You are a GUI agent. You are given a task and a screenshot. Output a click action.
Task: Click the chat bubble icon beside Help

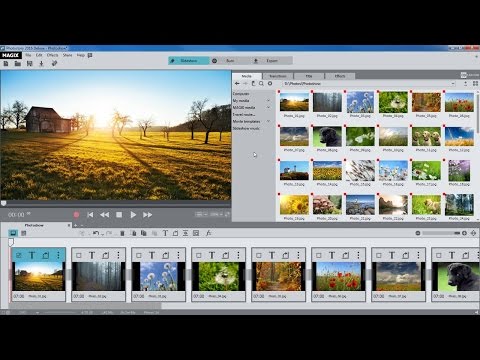[90, 55]
